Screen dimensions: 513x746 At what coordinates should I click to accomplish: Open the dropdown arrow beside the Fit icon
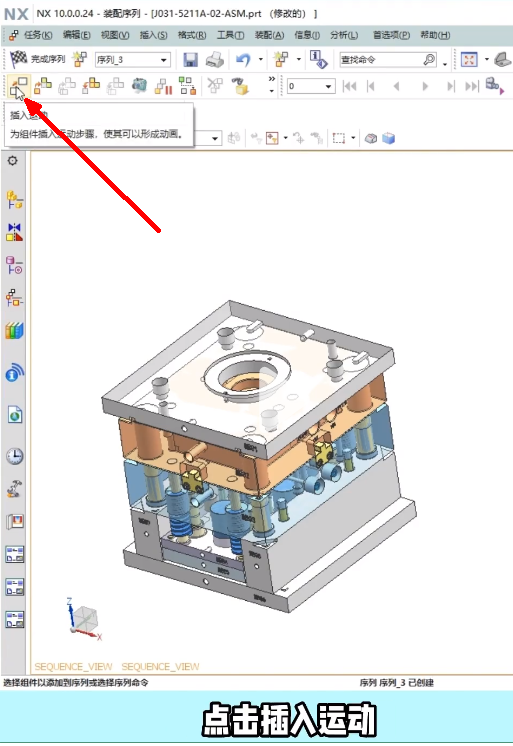click(486, 59)
